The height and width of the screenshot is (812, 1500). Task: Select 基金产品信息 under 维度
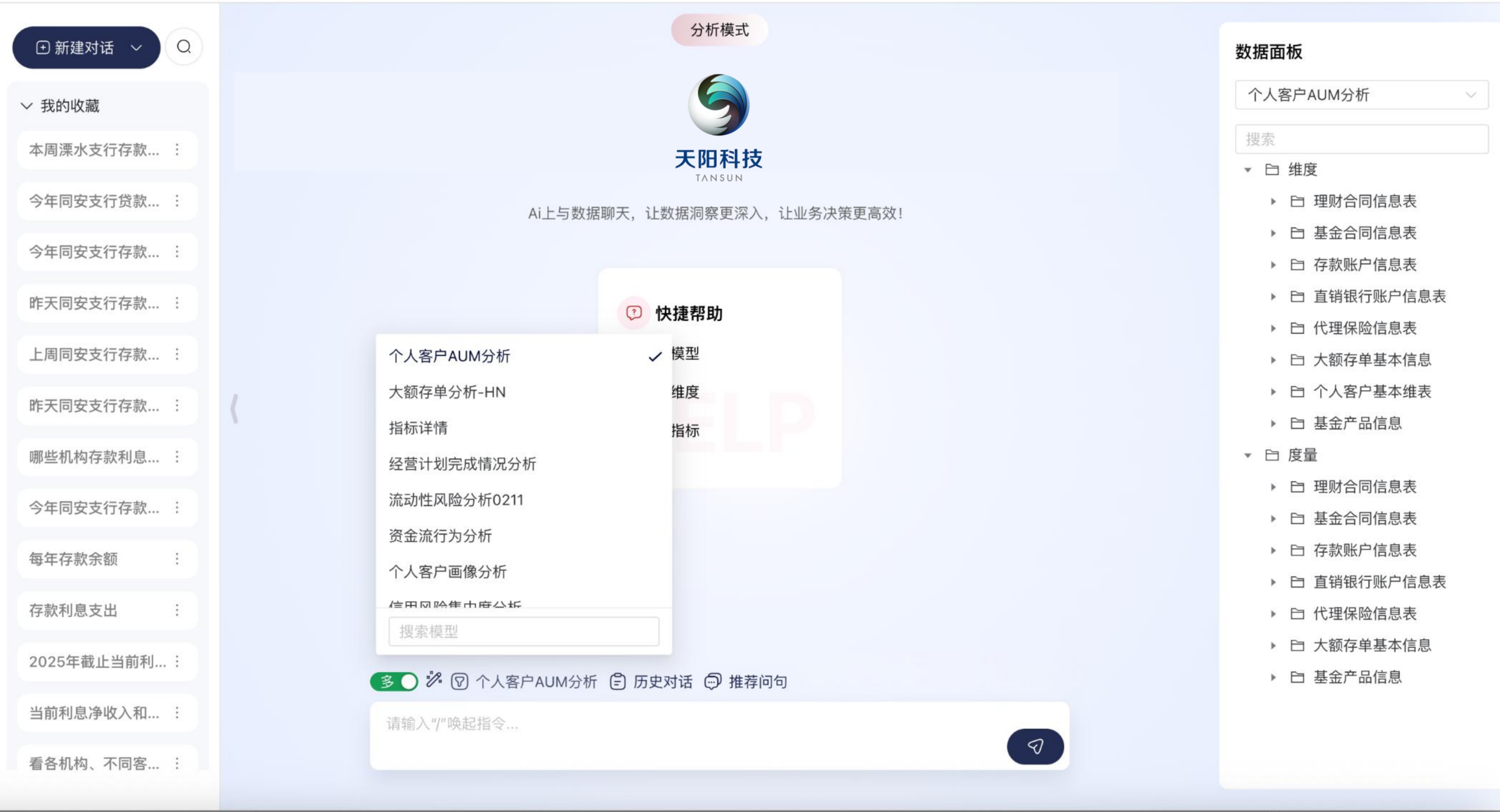click(x=1358, y=423)
